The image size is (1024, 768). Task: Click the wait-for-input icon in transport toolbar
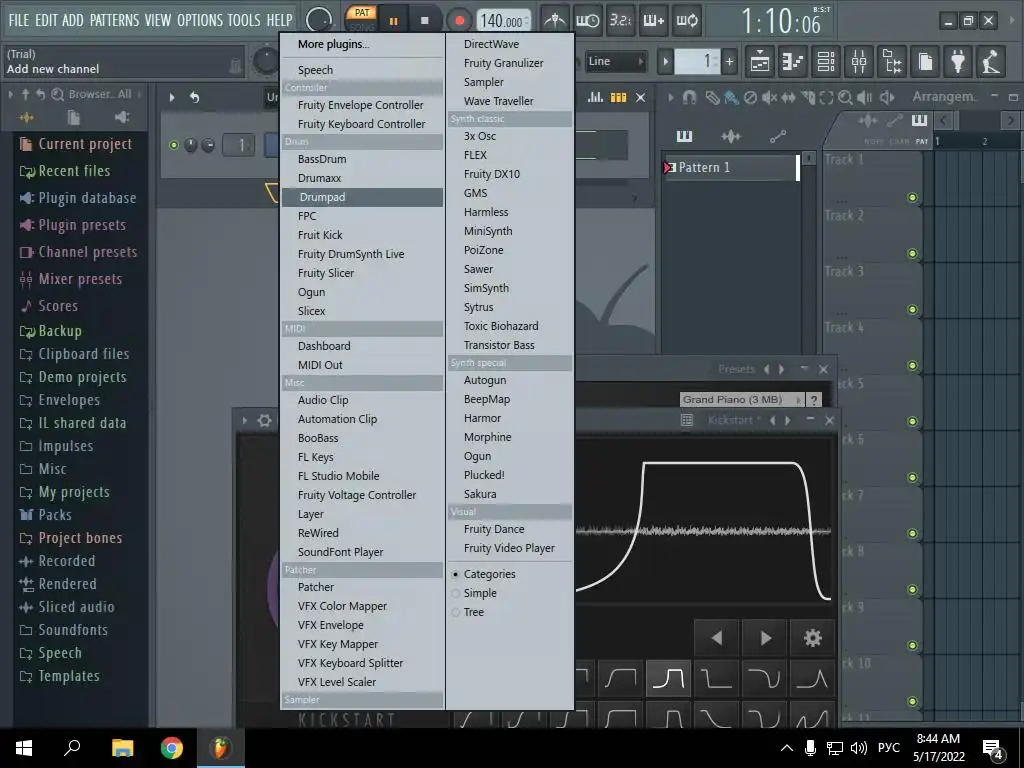tap(588, 20)
